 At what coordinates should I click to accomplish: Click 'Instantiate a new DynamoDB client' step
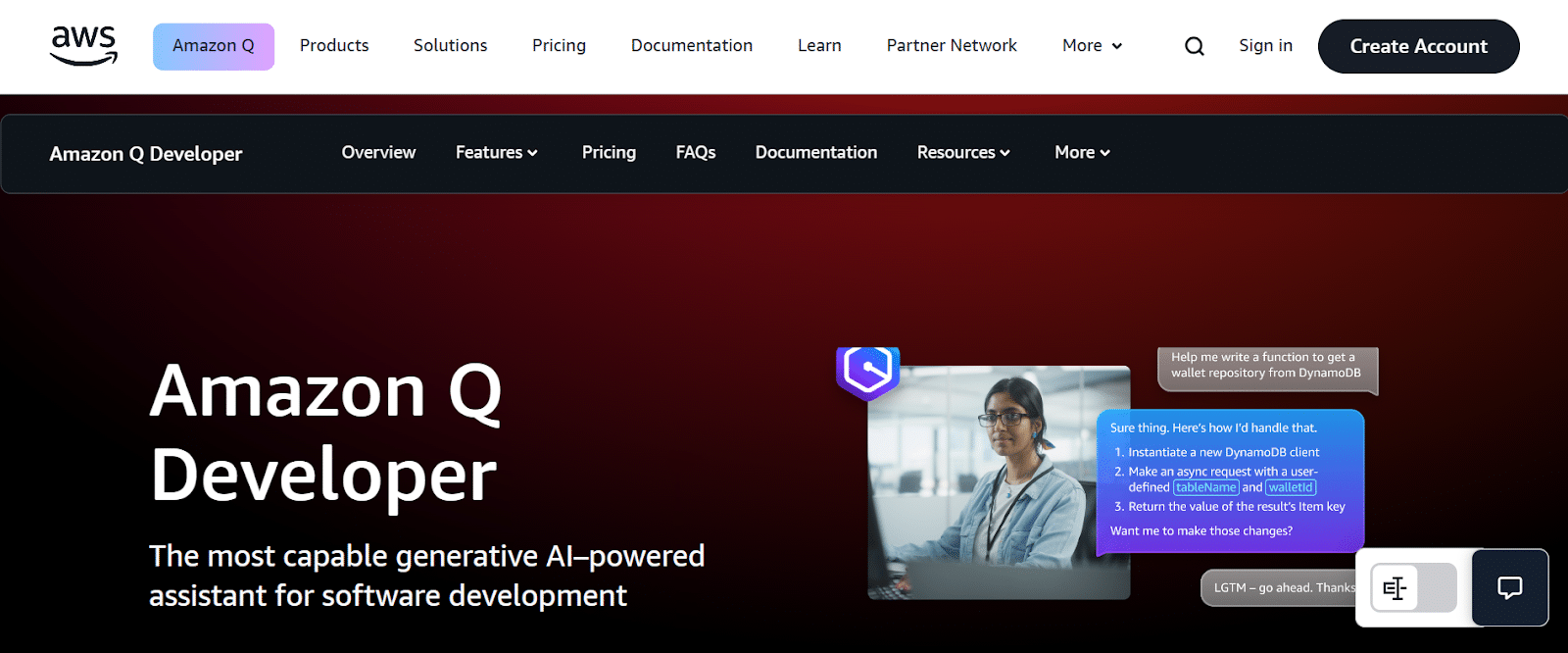1223,453
